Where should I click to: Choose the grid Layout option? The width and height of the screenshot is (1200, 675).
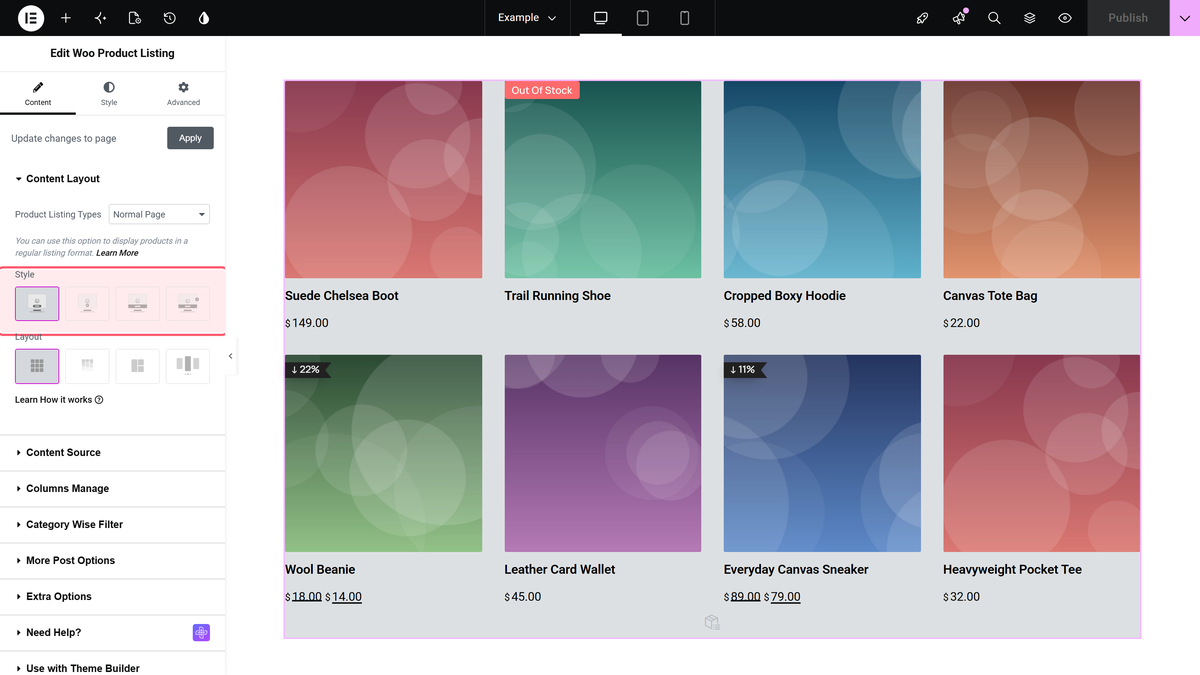37,366
